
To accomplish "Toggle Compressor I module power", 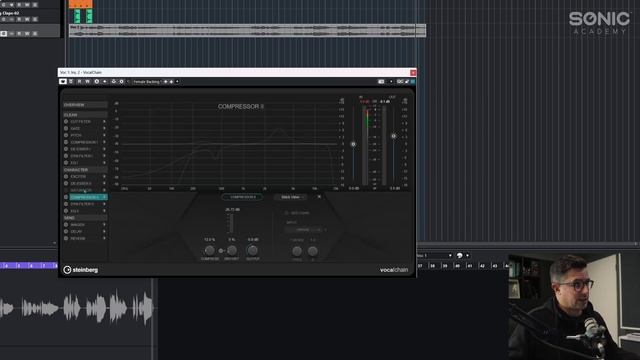I will point(66,142).
